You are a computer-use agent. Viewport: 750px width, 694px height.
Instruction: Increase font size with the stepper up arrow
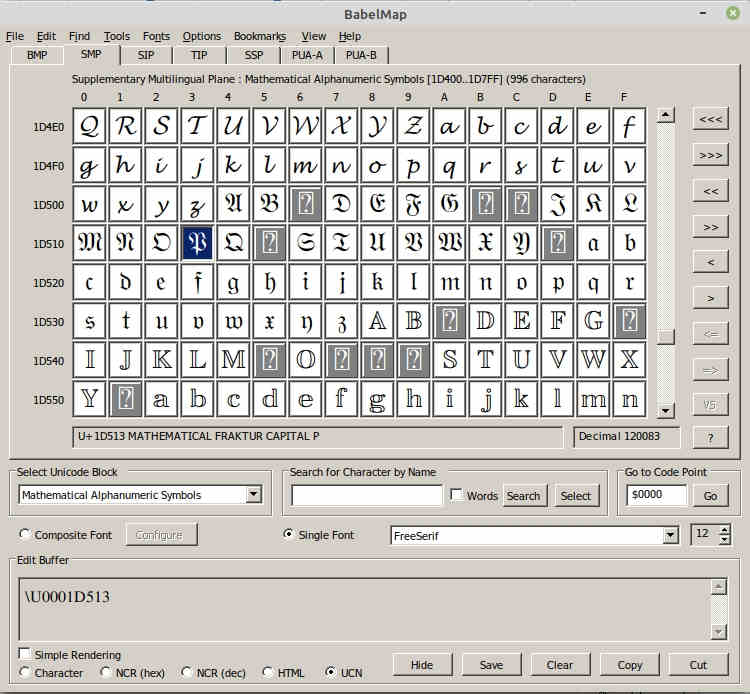click(725, 530)
